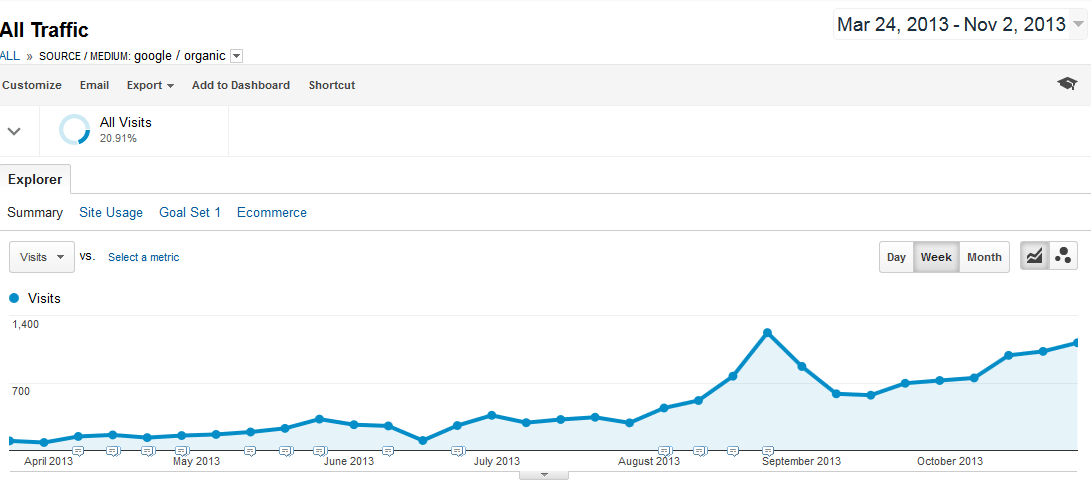Viewport: 1091px width, 490px height.
Task: Open the google / organic source dropdown arrow
Action: coord(236,56)
